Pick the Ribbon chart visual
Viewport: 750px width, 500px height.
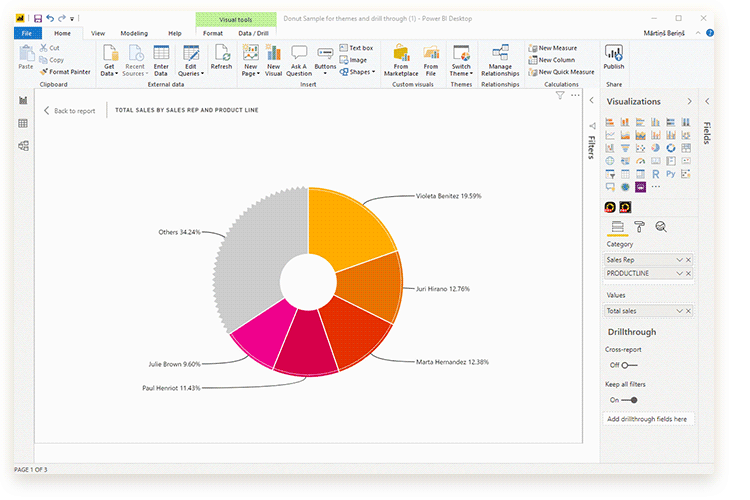tap(686, 135)
